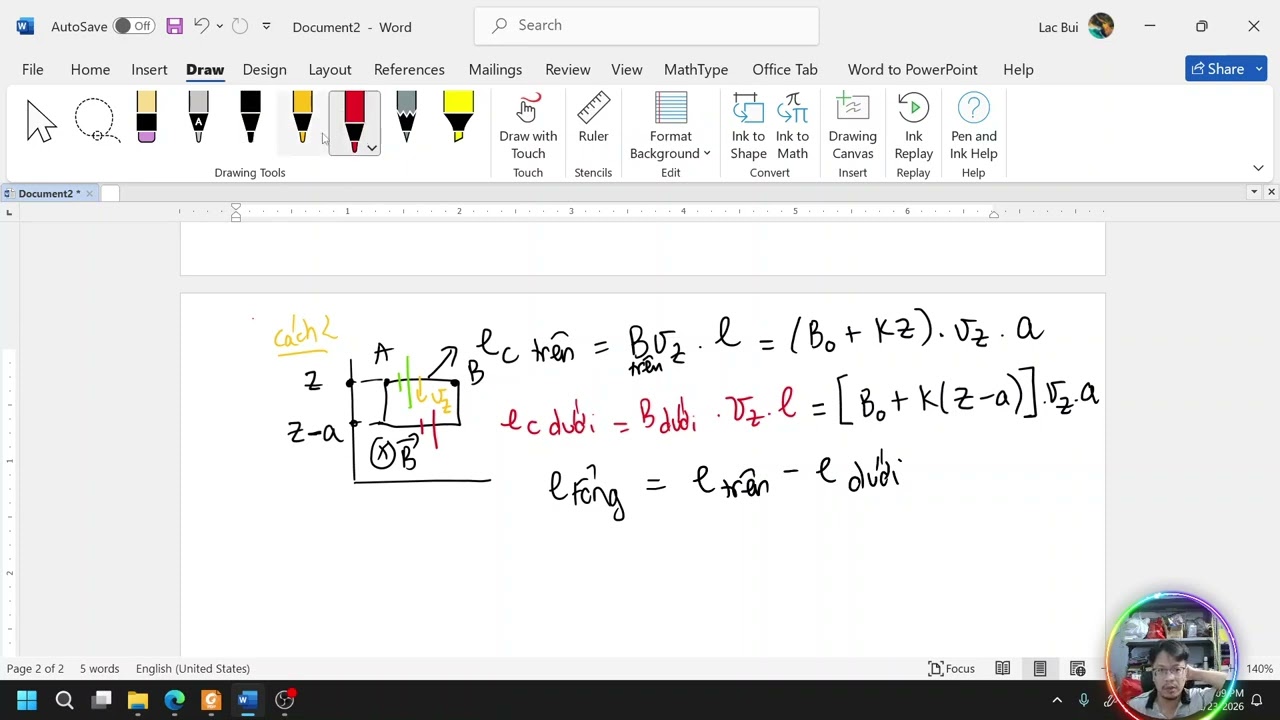1280x720 pixels.
Task: Open a new blank document tab
Action: point(110,193)
